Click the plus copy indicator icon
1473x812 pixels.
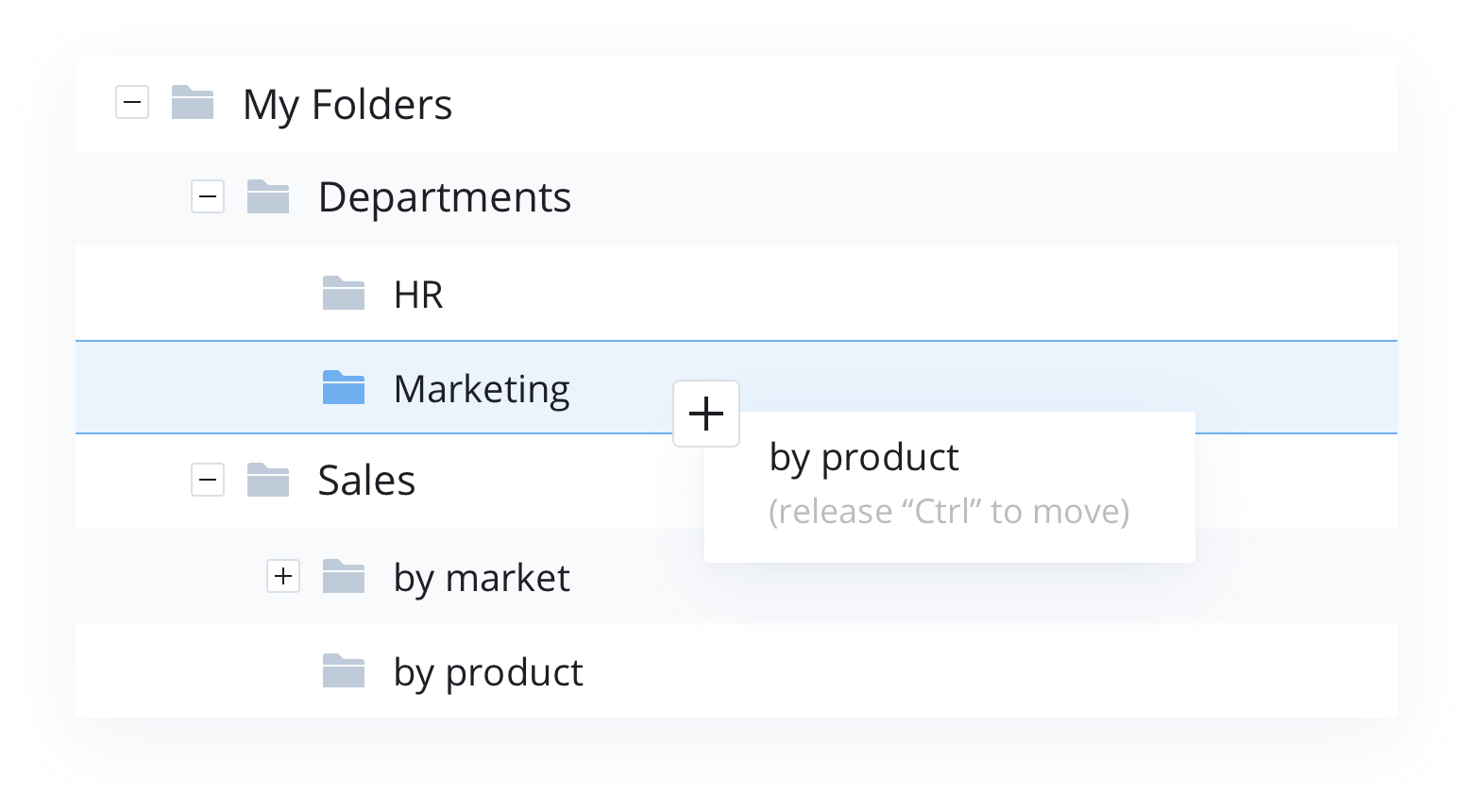click(706, 414)
